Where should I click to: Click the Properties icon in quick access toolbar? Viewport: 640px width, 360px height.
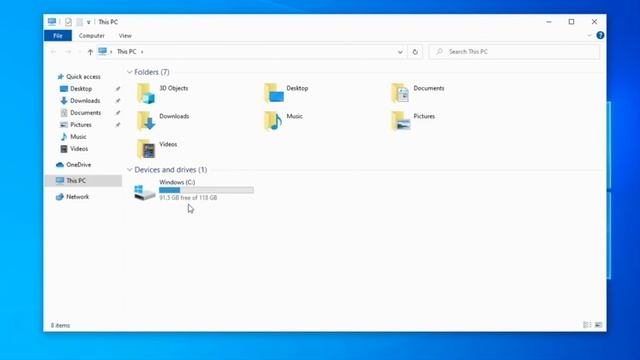coord(68,22)
